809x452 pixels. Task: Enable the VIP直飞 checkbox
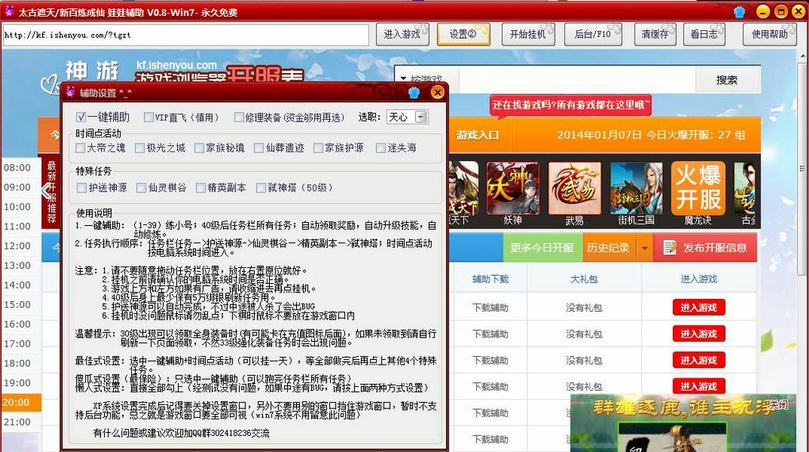coord(149,117)
